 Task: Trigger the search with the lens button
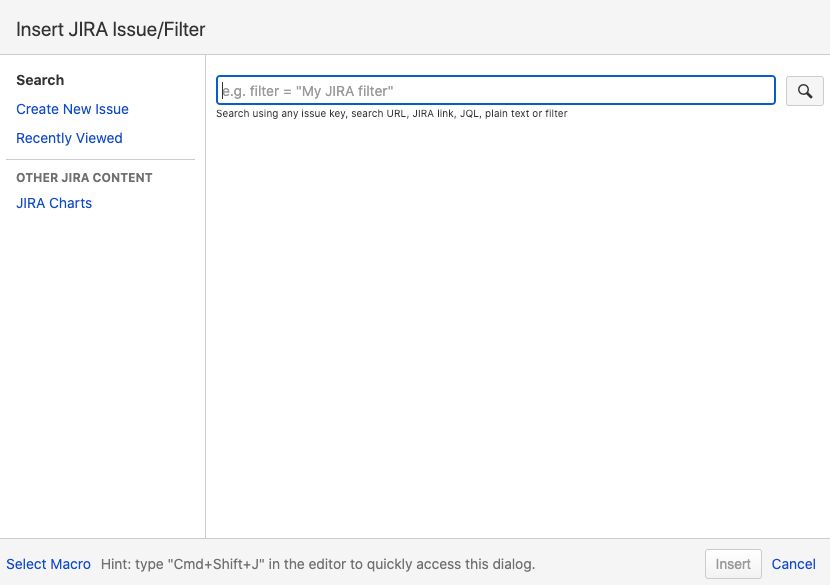pyautogui.click(x=804, y=90)
